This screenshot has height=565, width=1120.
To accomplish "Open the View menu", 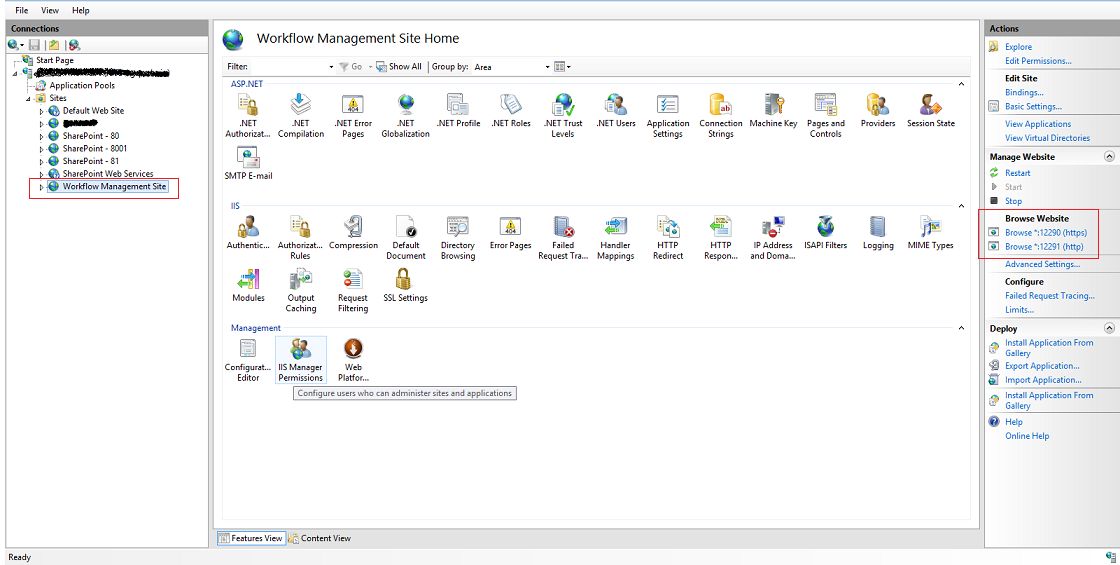I will tap(50, 11).
